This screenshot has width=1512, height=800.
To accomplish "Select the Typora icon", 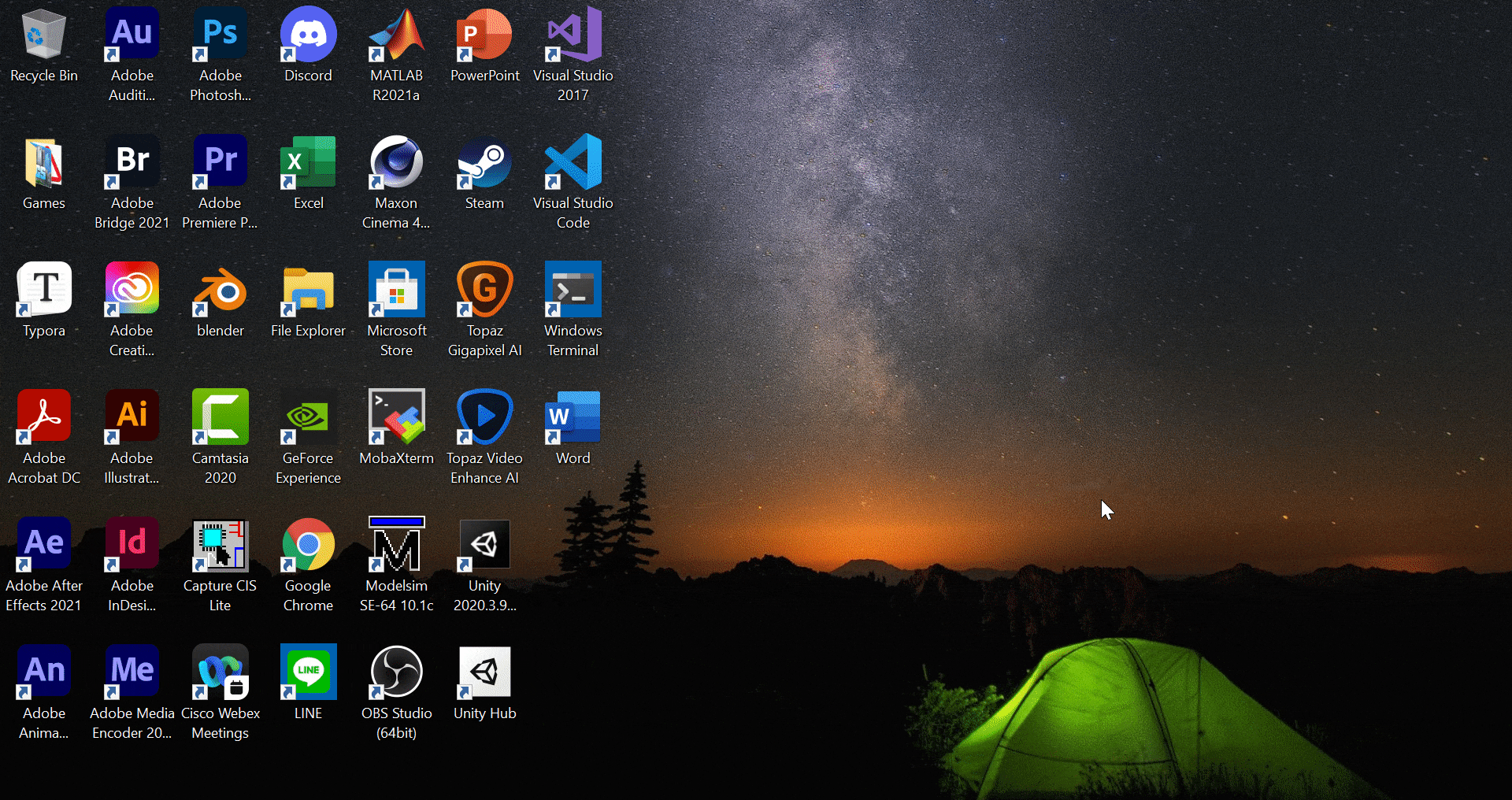I will click(44, 290).
